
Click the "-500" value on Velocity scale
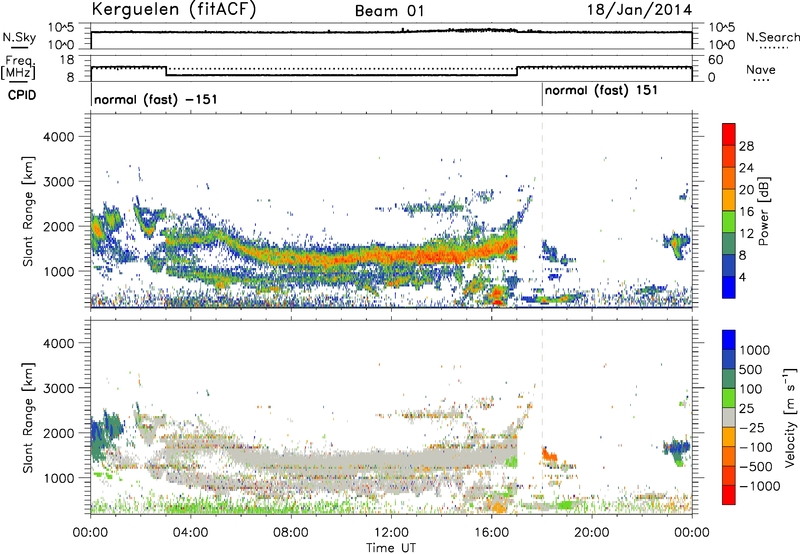click(756, 466)
